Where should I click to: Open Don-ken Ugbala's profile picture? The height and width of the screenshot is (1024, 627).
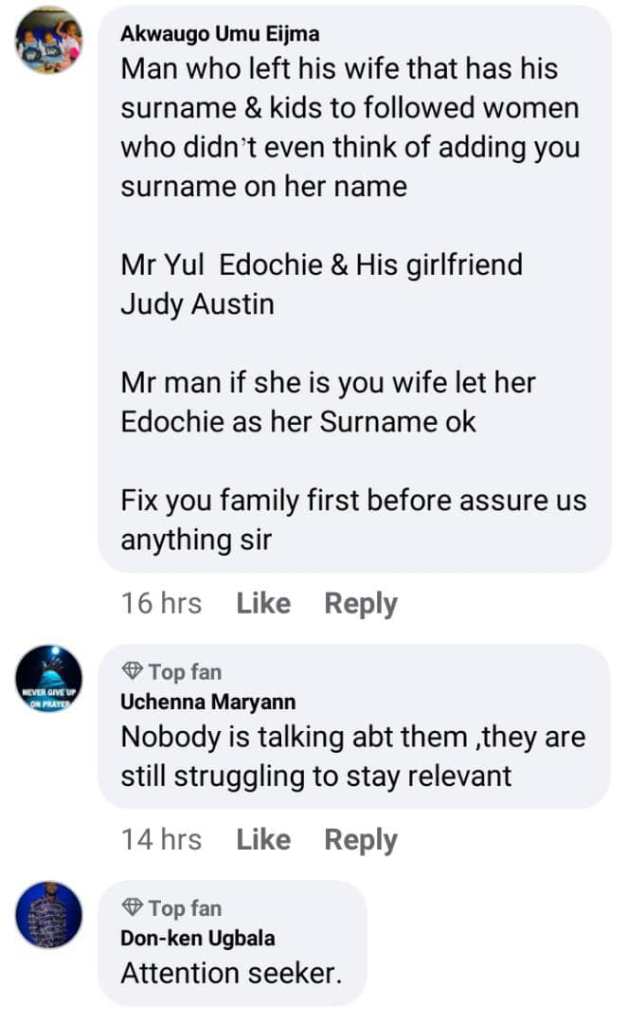pyautogui.click(x=49, y=915)
